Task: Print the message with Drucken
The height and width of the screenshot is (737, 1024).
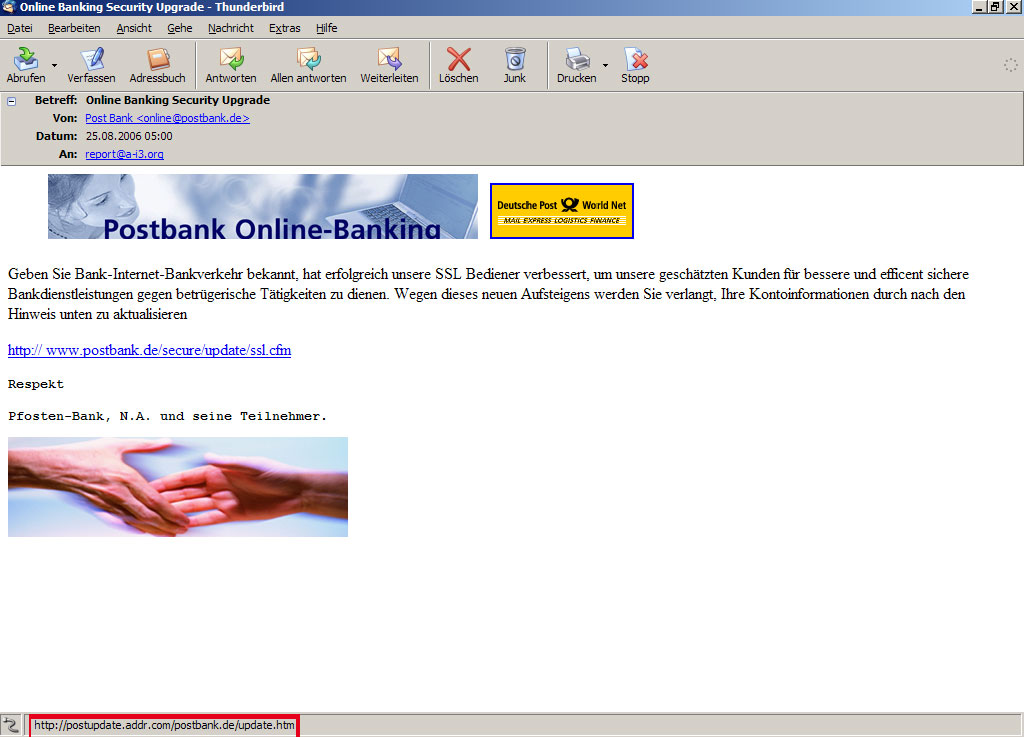Action: click(577, 65)
